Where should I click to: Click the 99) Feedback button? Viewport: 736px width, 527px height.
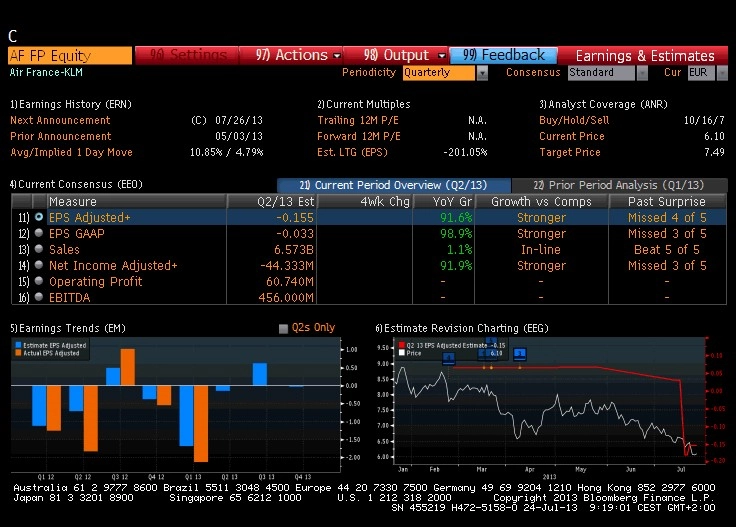click(x=504, y=55)
